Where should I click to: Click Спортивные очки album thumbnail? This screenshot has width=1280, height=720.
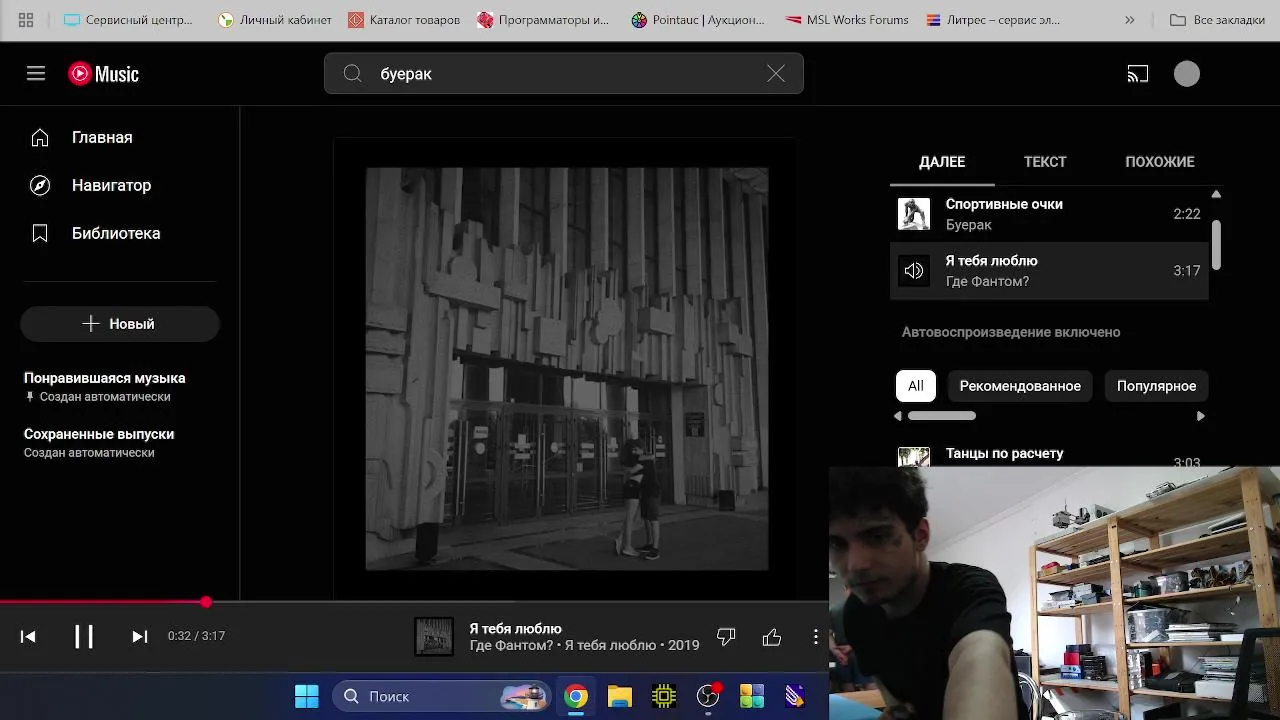point(914,214)
